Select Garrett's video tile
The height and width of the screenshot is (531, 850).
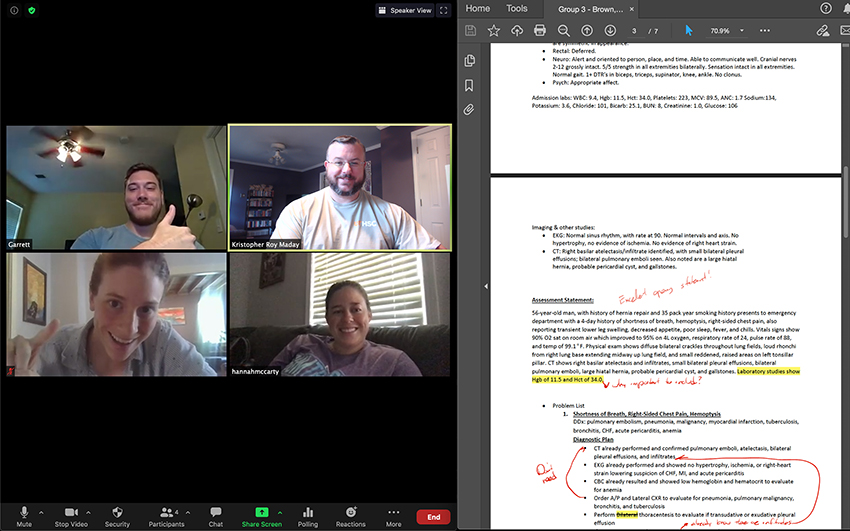116,187
